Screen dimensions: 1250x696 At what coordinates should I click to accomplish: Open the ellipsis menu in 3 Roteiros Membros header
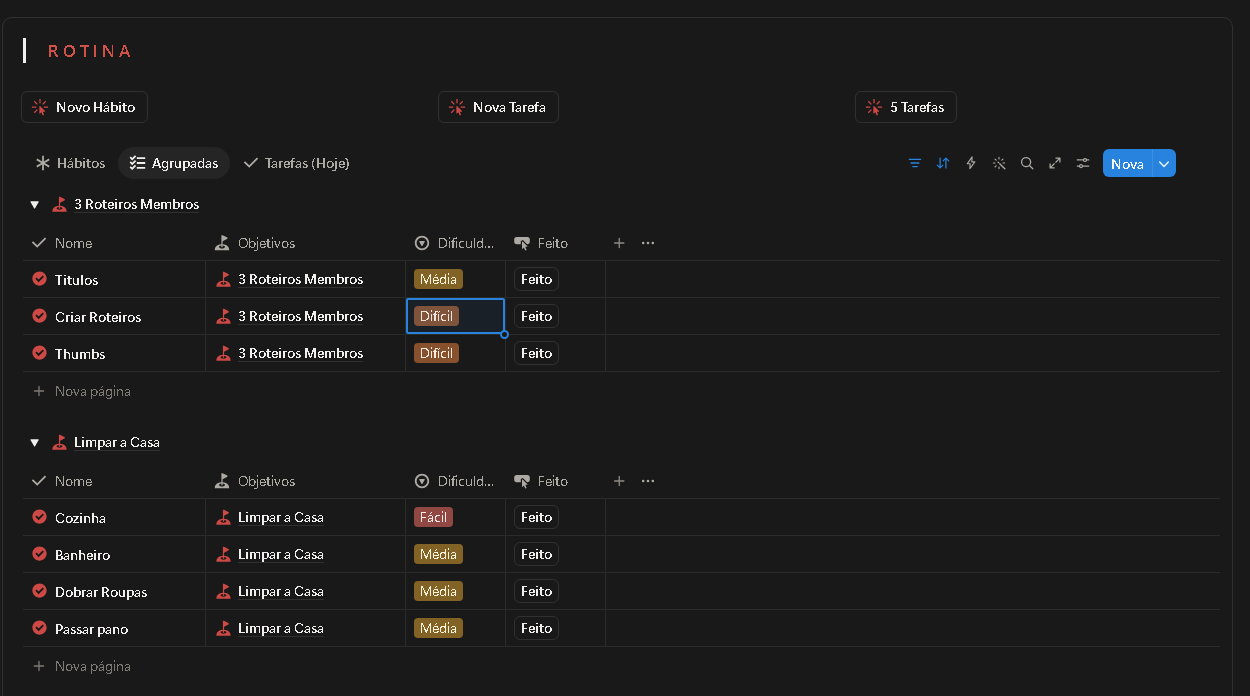pos(648,243)
